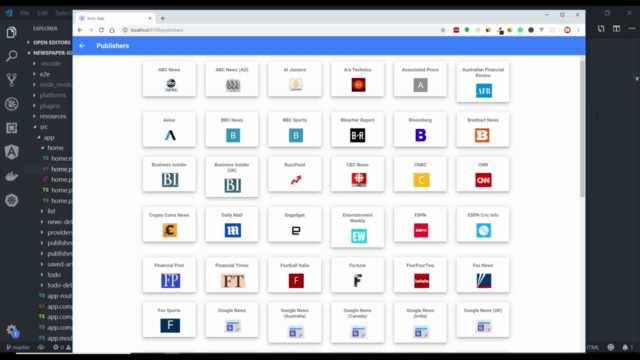The image size is (640, 360).
Task: Choose the Football Italia card
Action: [x=295, y=275]
